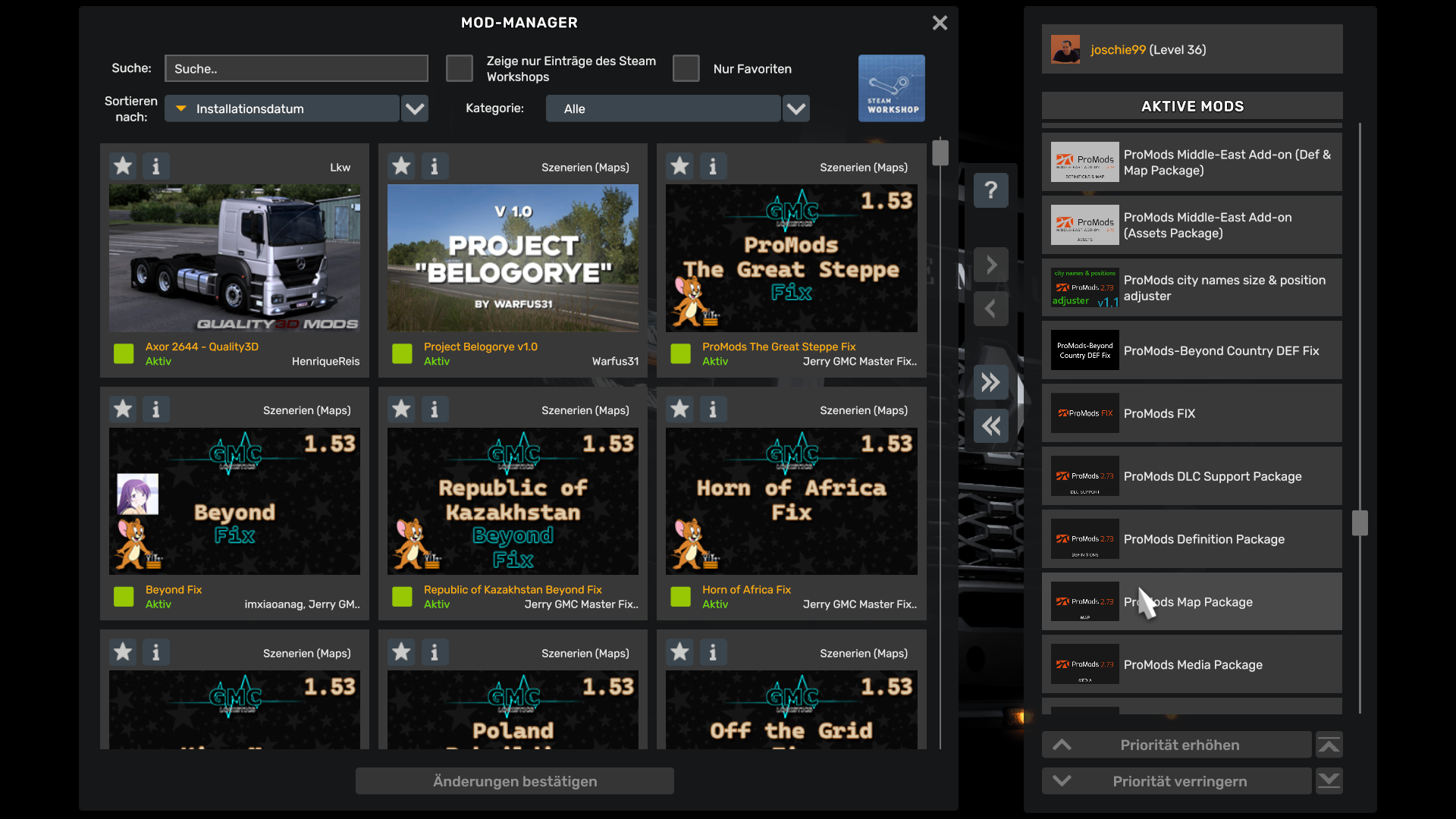Star the Off the Grid mod card
Viewport: 1456px width, 819px height.
[679, 652]
